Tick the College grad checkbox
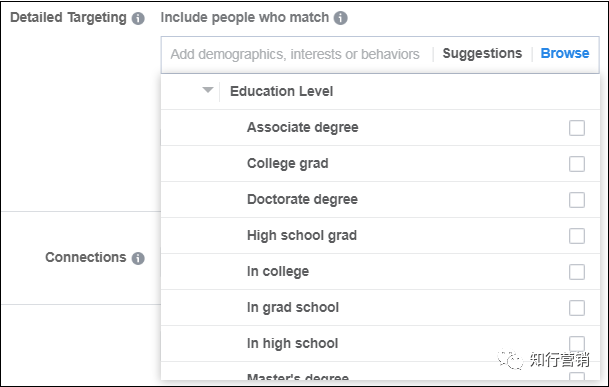This screenshot has height=387, width=609. (577, 164)
